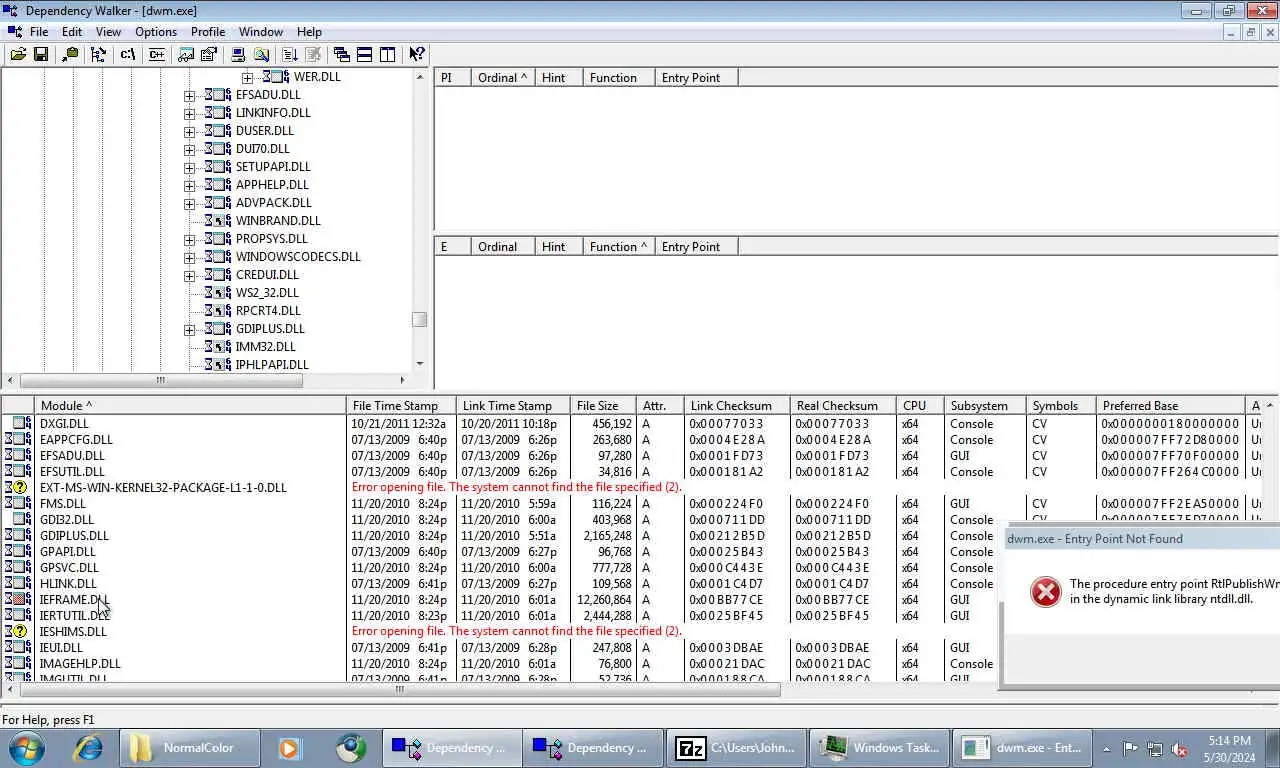Expand the WER.DLL tree node
Viewport: 1280px width, 768px height.
pyautogui.click(x=247, y=77)
